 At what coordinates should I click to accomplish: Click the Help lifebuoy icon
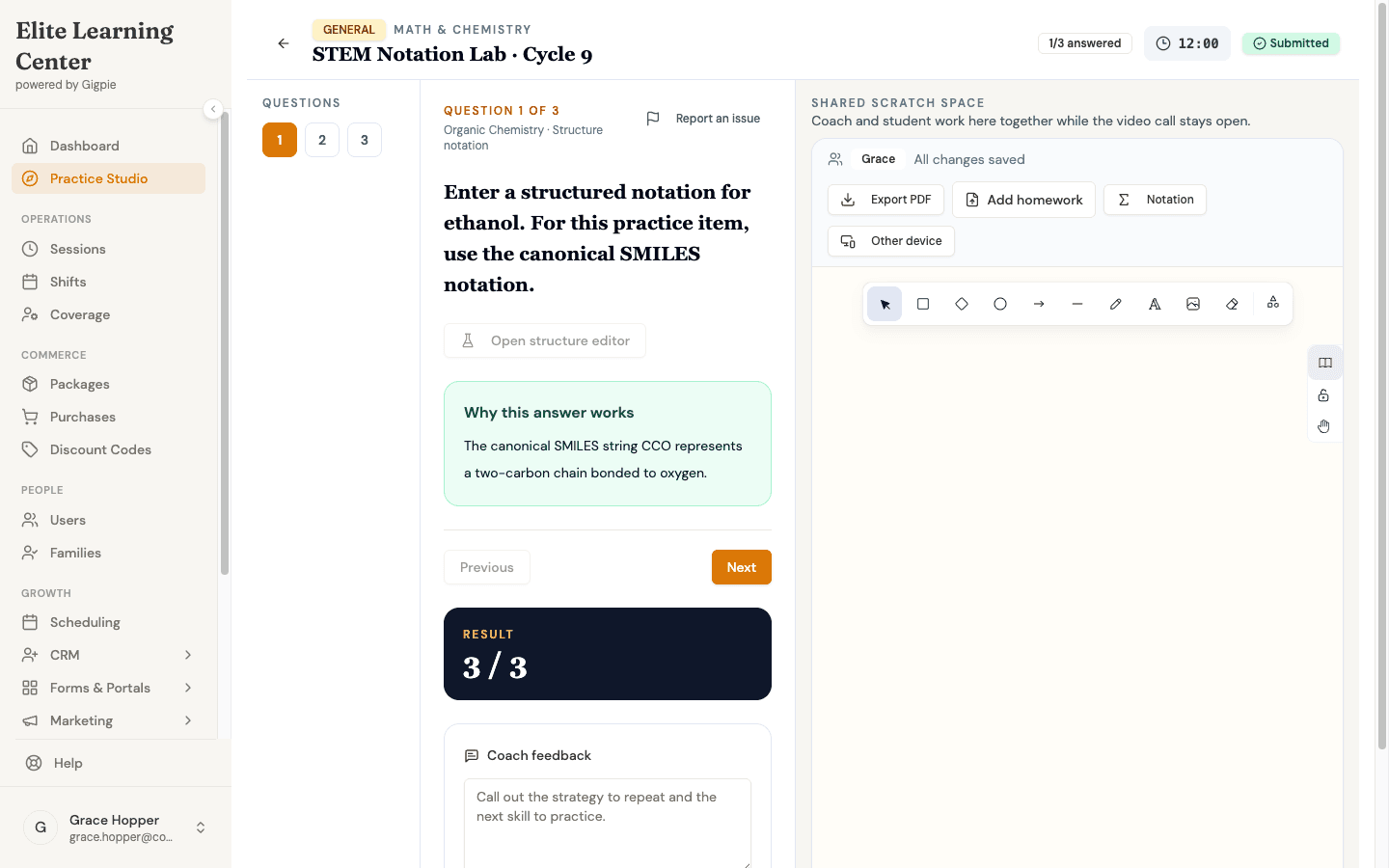click(x=34, y=763)
